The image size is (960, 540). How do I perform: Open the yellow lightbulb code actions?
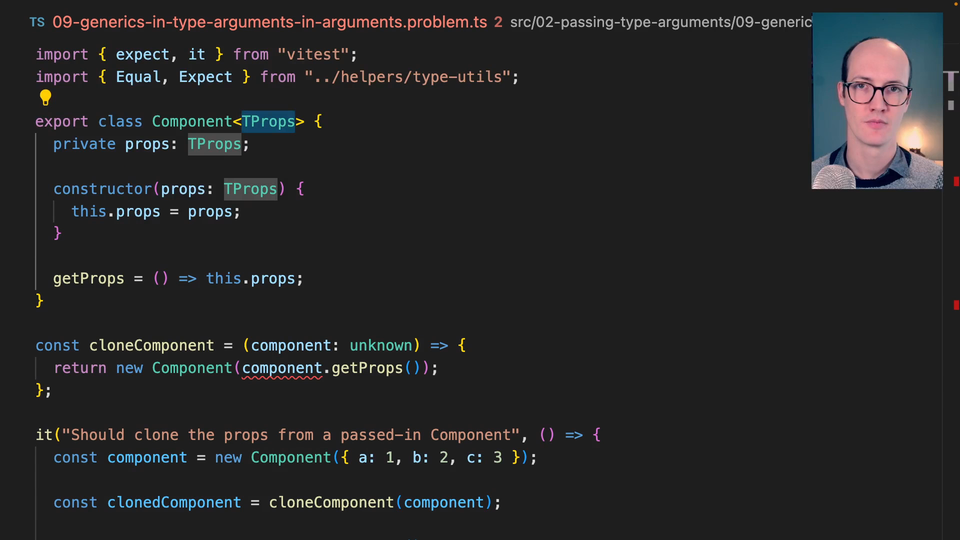pos(45,98)
